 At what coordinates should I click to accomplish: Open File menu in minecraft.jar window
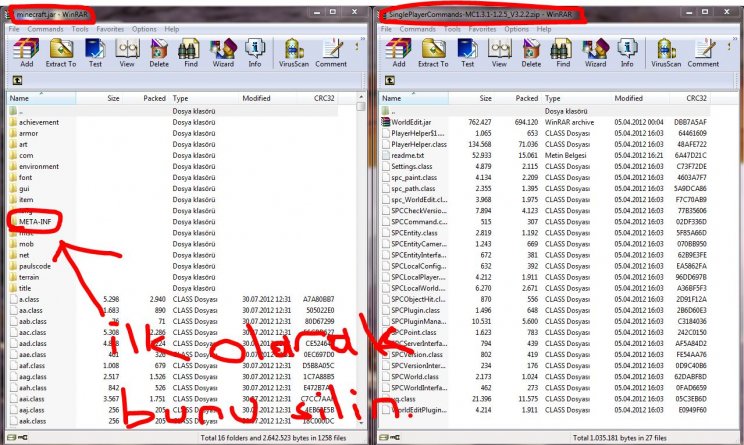[x=14, y=29]
